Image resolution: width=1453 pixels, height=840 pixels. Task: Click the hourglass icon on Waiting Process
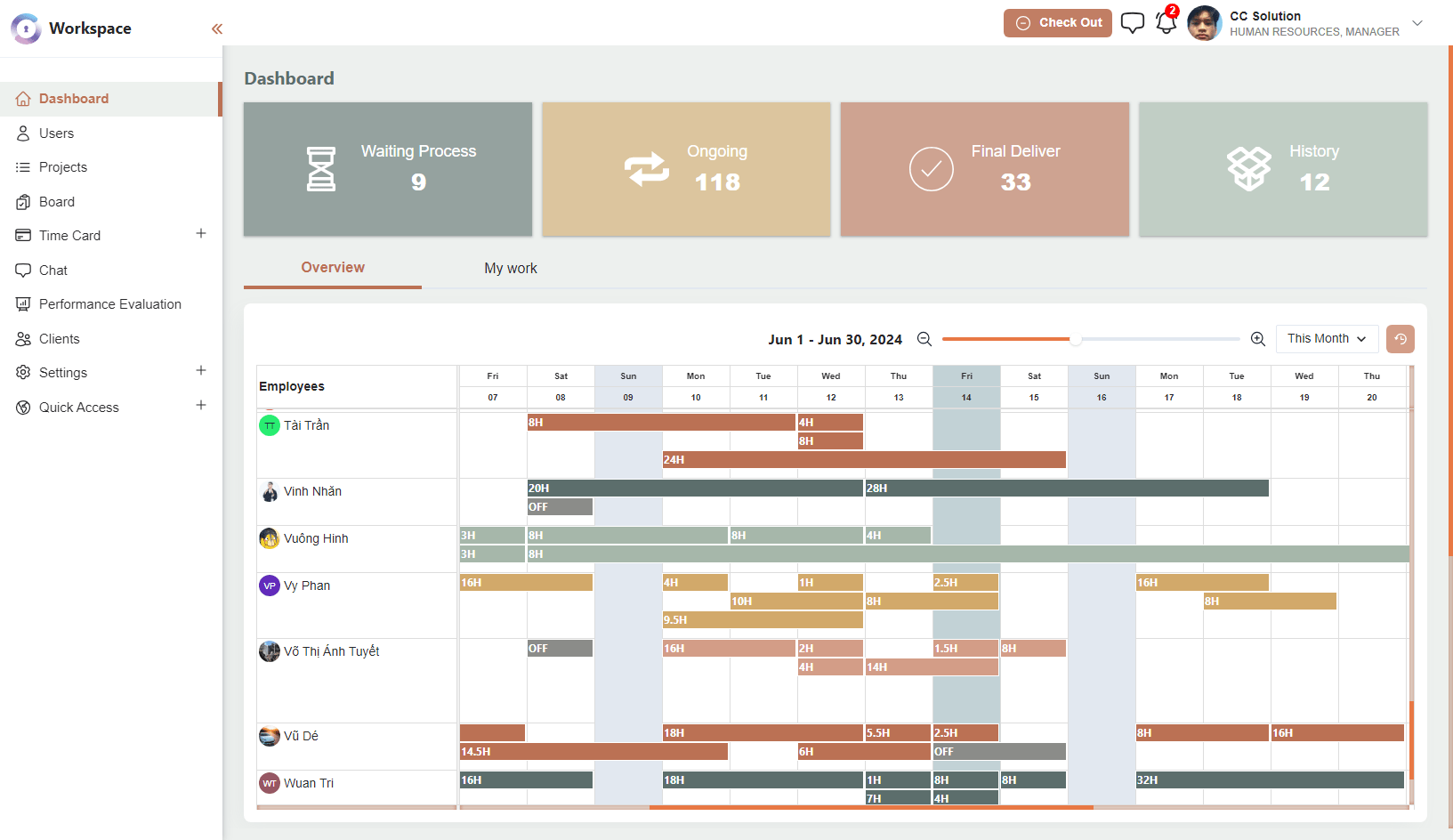[321, 169]
